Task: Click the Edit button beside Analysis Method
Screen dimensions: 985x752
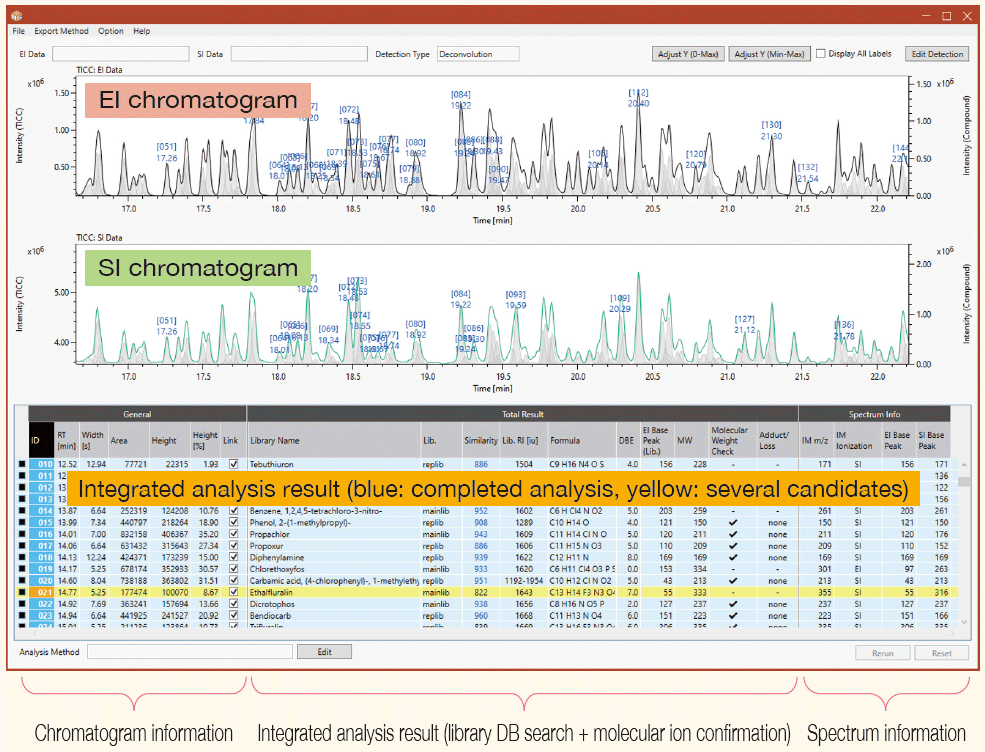Action: (x=325, y=651)
